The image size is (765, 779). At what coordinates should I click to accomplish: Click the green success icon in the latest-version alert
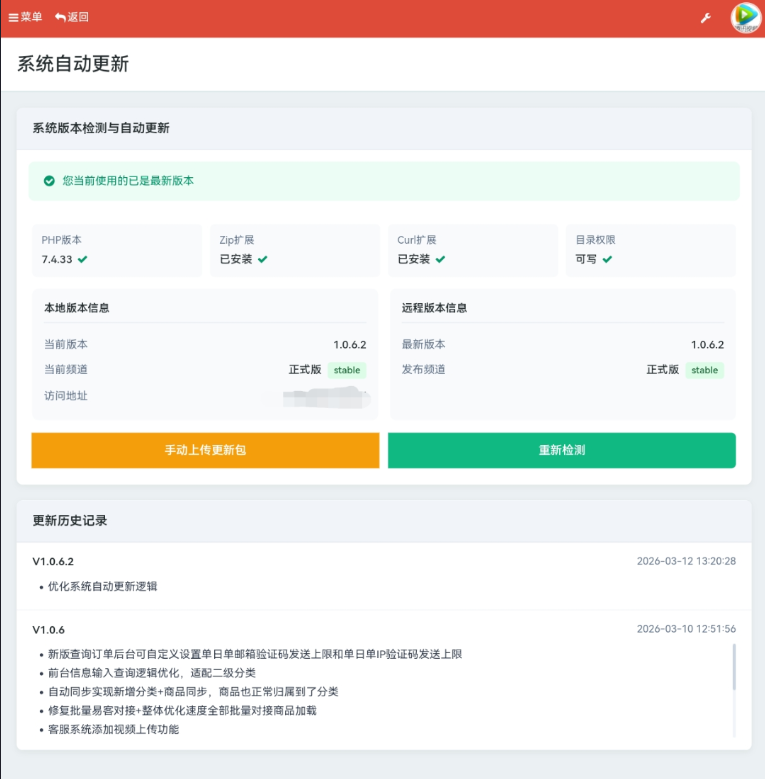click(x=49, y=181)
